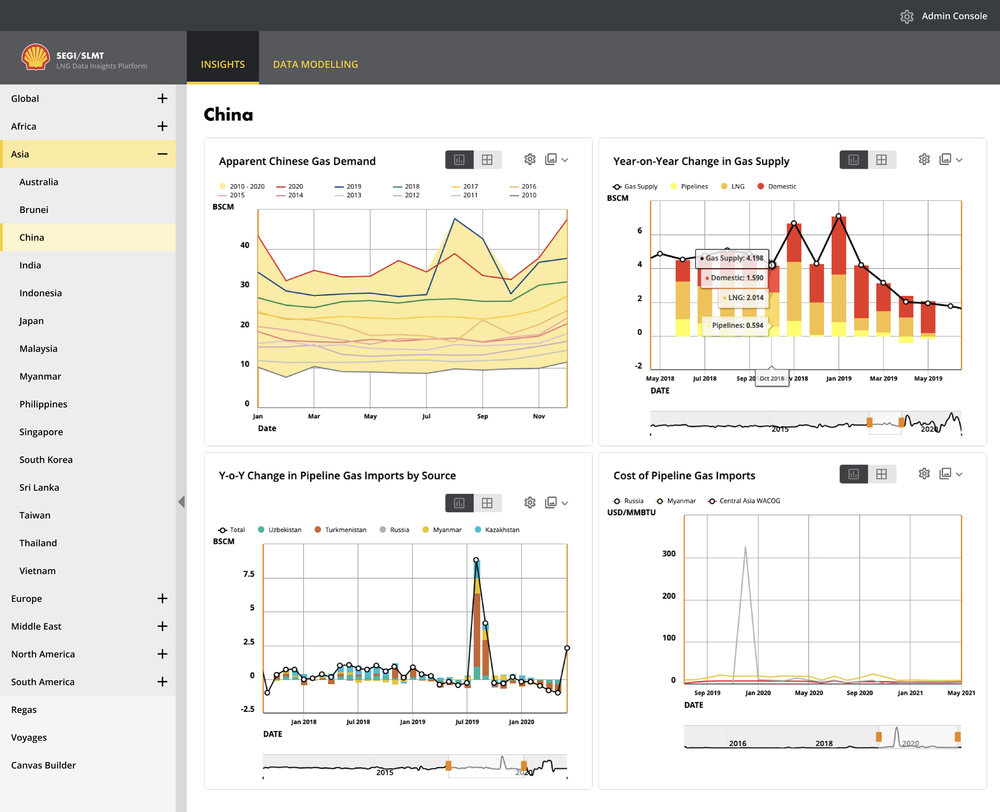Image resolution: width=1000 pixels, height=812 pixels.
Task: Select Japan in the Asia list
Action: (x=31, y=321)
